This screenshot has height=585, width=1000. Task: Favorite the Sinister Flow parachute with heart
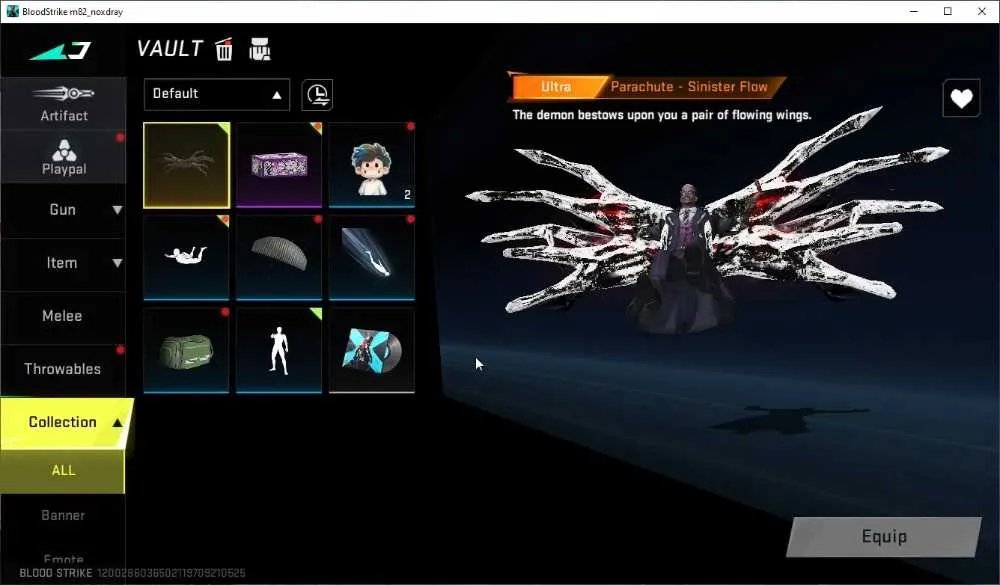click(x=961, y=99)
